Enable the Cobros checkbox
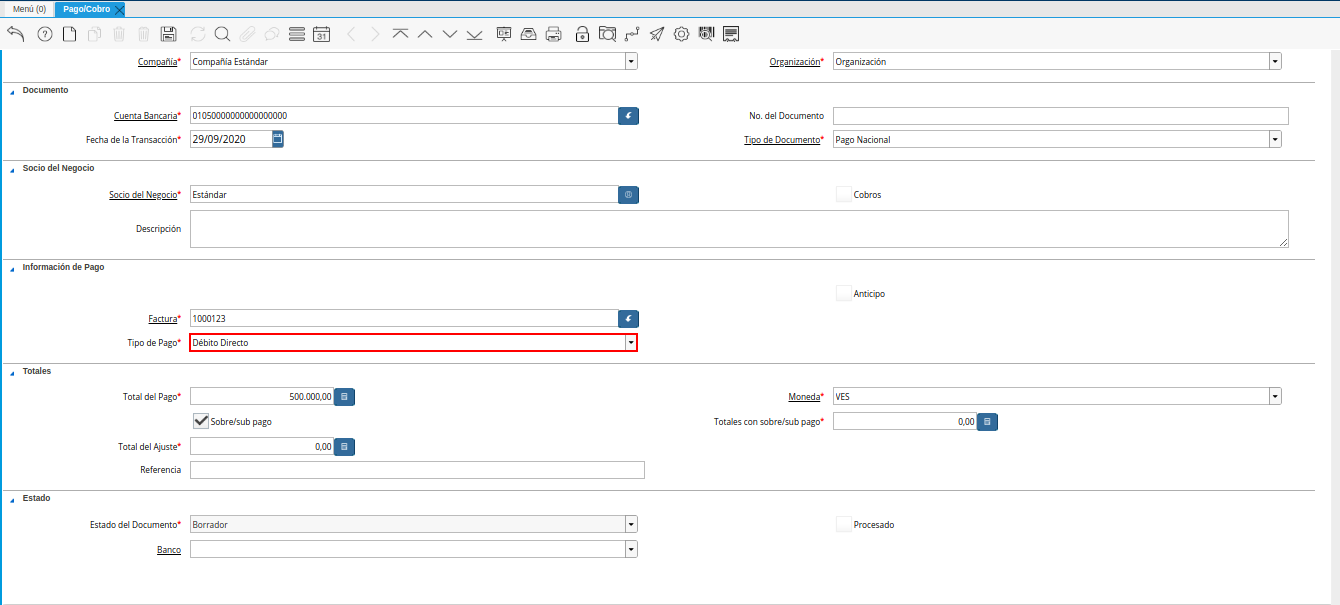 click(844, 194)
